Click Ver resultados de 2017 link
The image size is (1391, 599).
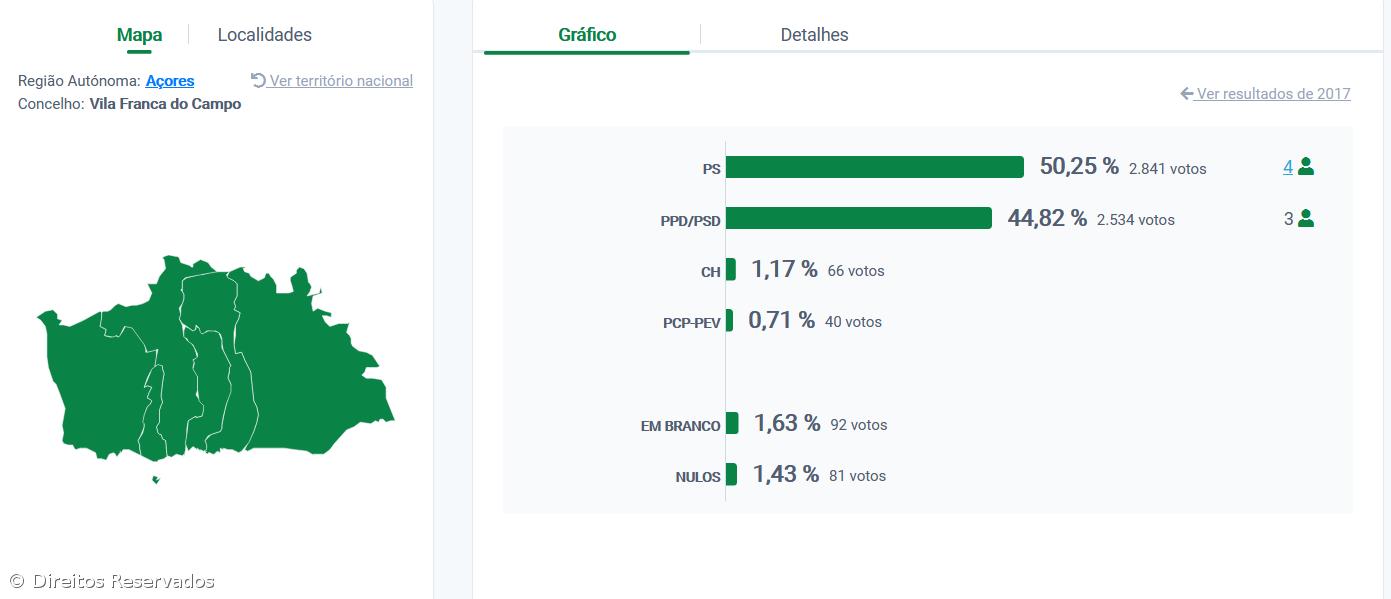[x=1273, y=94]
